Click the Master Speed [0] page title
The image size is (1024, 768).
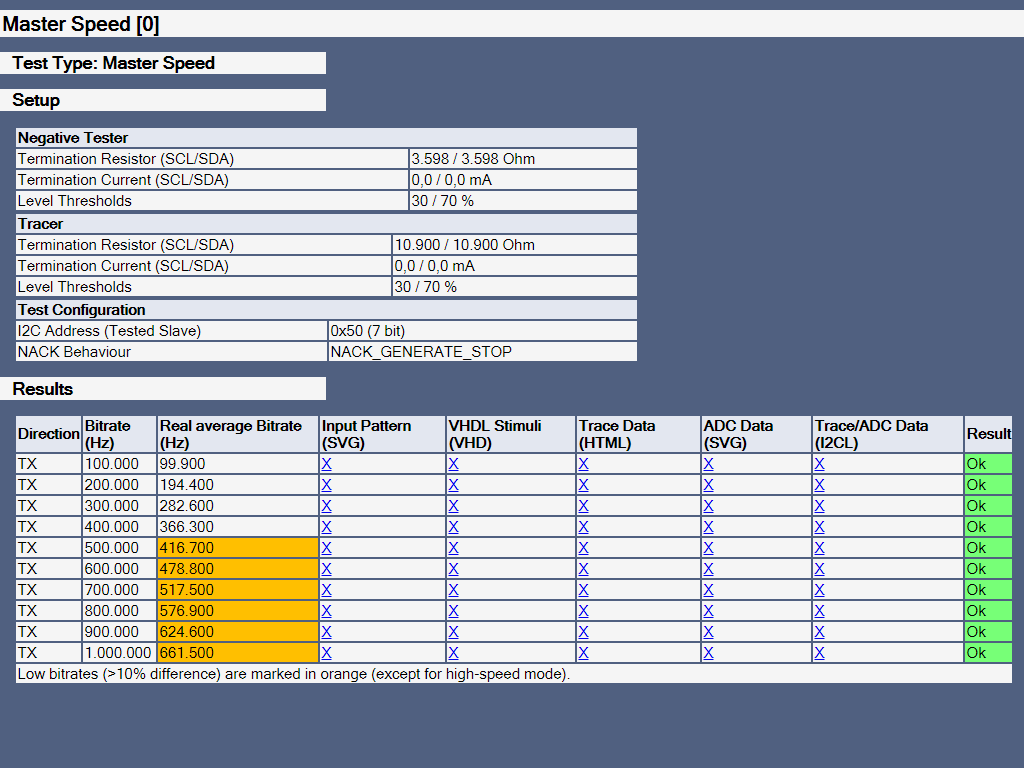click(x=81, y=24)
